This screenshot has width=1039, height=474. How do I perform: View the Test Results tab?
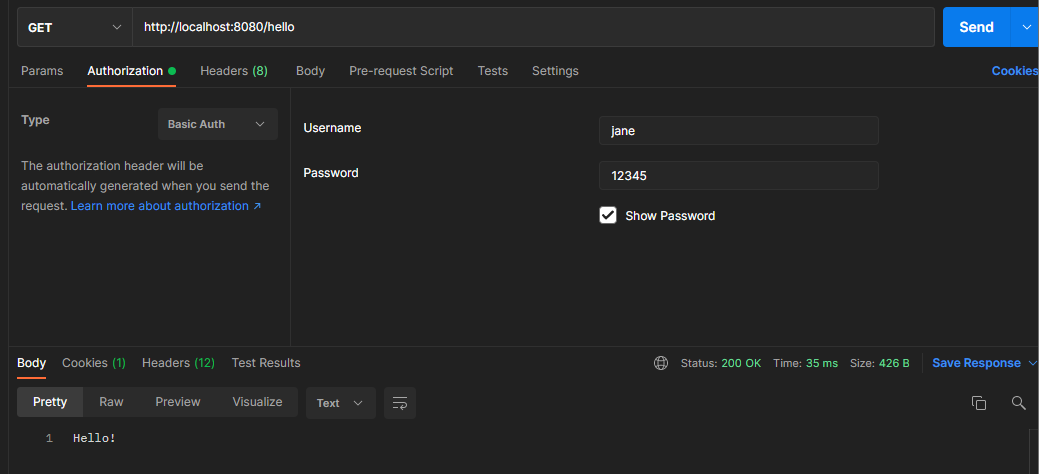point(266,363)
